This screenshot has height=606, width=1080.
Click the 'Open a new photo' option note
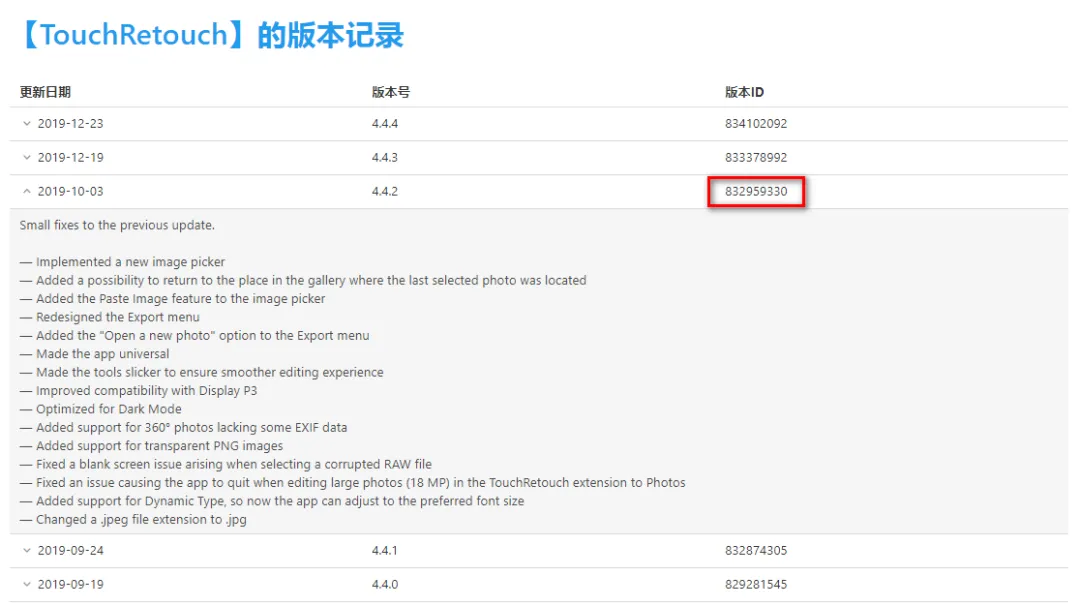pyautogui.click(x=194, y=336)
